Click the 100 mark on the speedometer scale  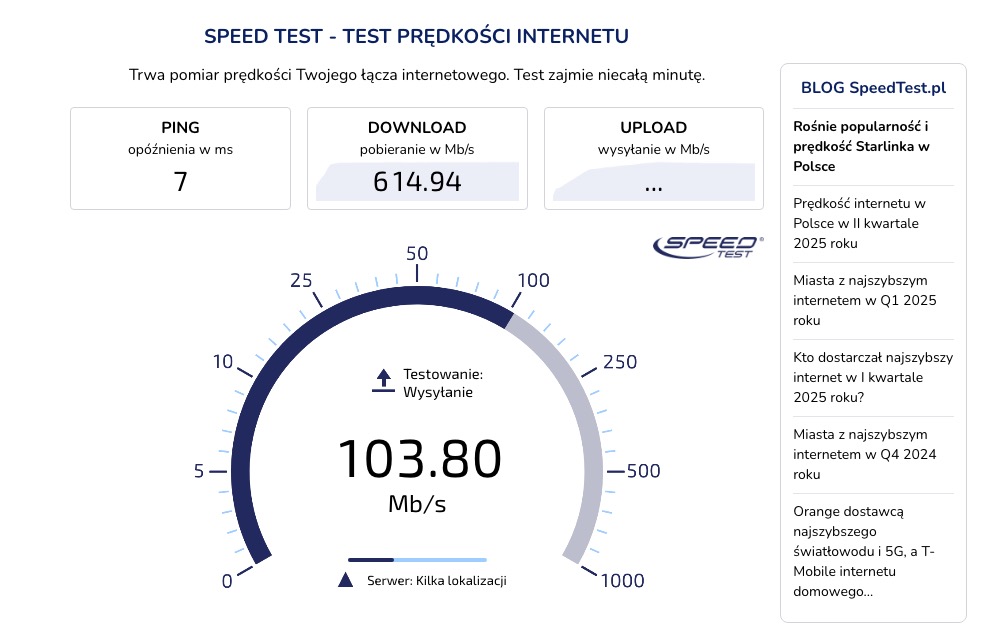pyautogui.click(x=533, y=281)
